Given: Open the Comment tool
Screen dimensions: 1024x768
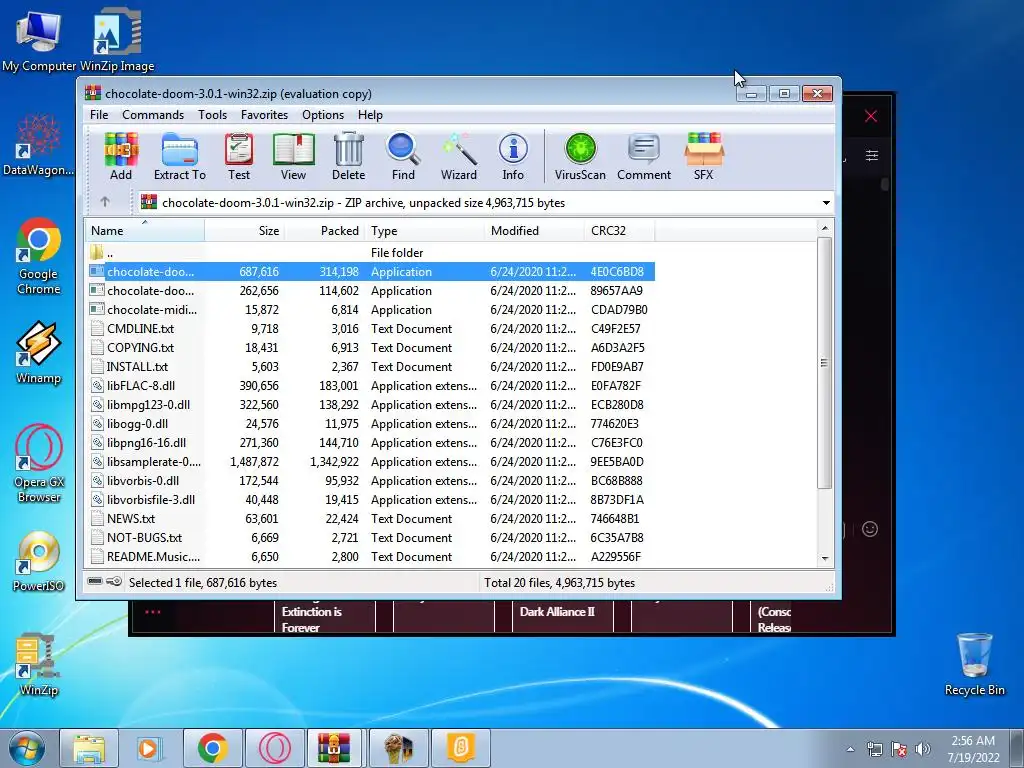Looking at the screenshot, I should click(644, 157).
